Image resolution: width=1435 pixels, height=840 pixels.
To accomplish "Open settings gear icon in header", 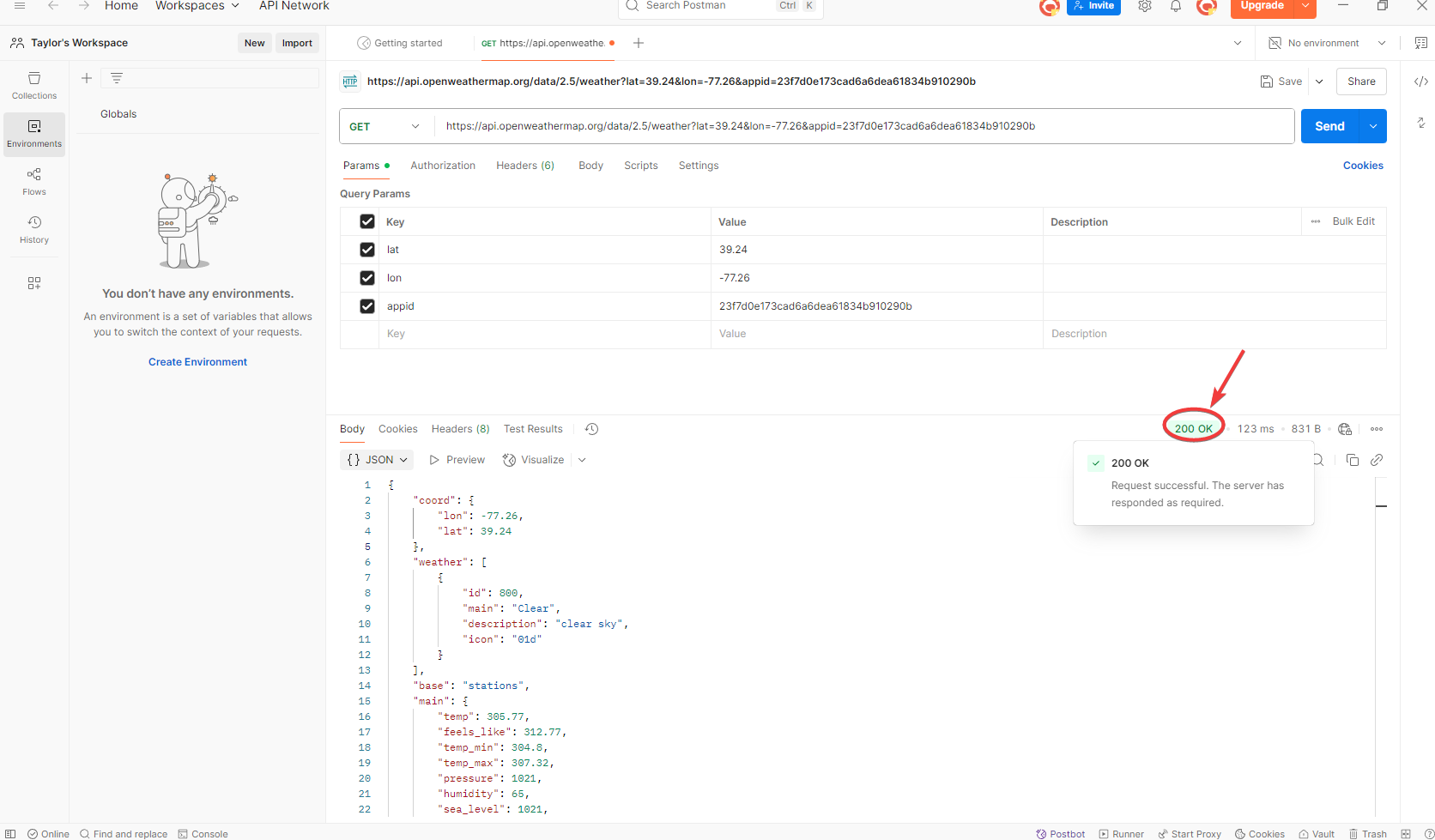I will [1145, 6].
